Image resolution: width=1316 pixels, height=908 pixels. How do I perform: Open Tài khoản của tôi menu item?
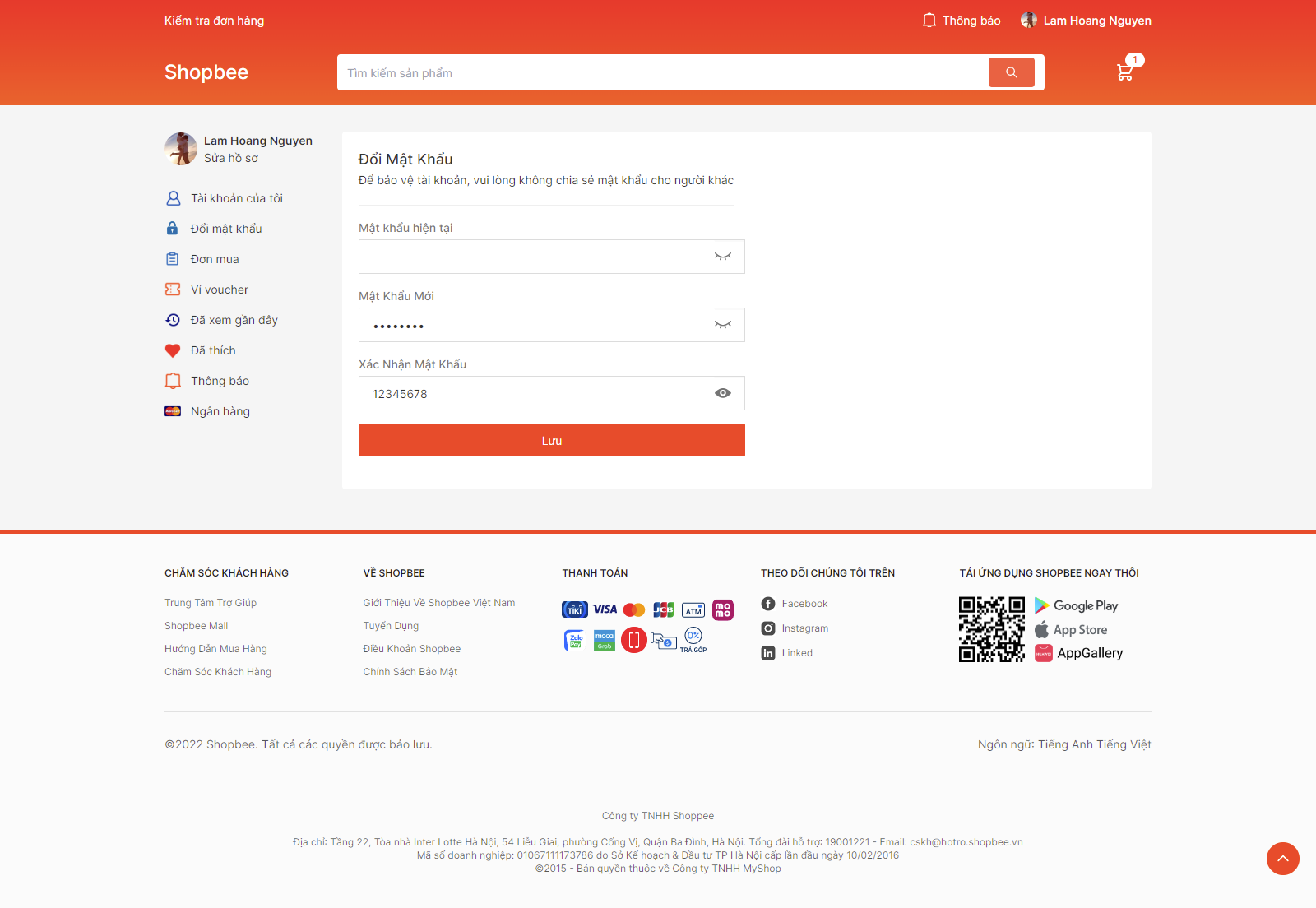coord(237,198)
